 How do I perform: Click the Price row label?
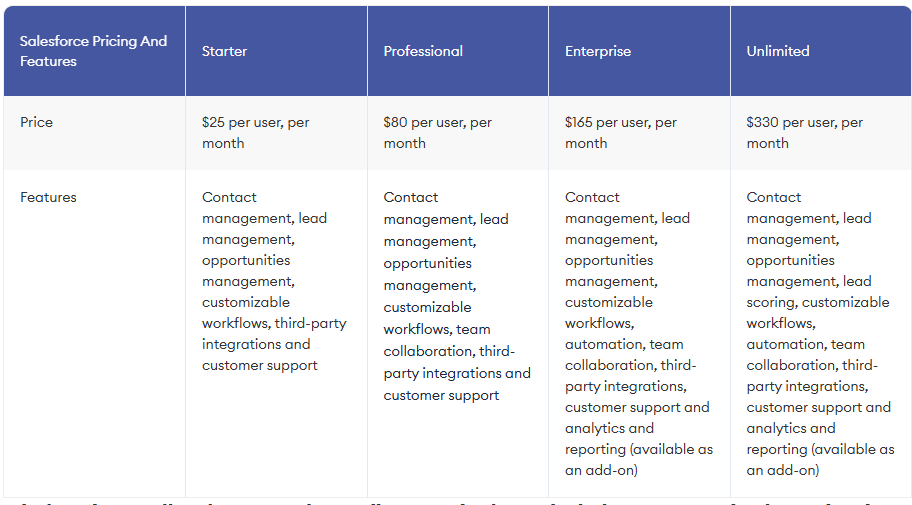click(x=37, y=122)
